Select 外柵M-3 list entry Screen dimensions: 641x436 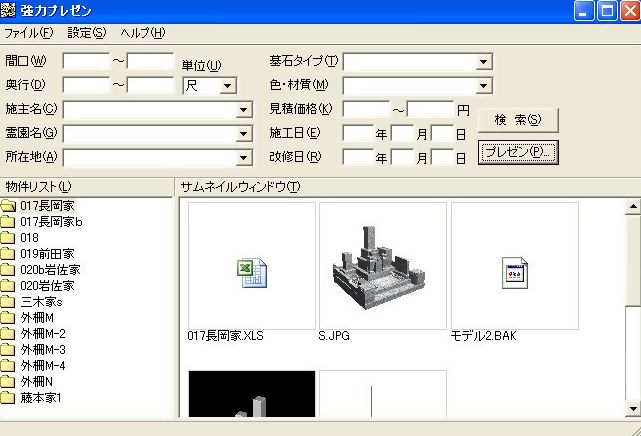[x=43, y=350]
